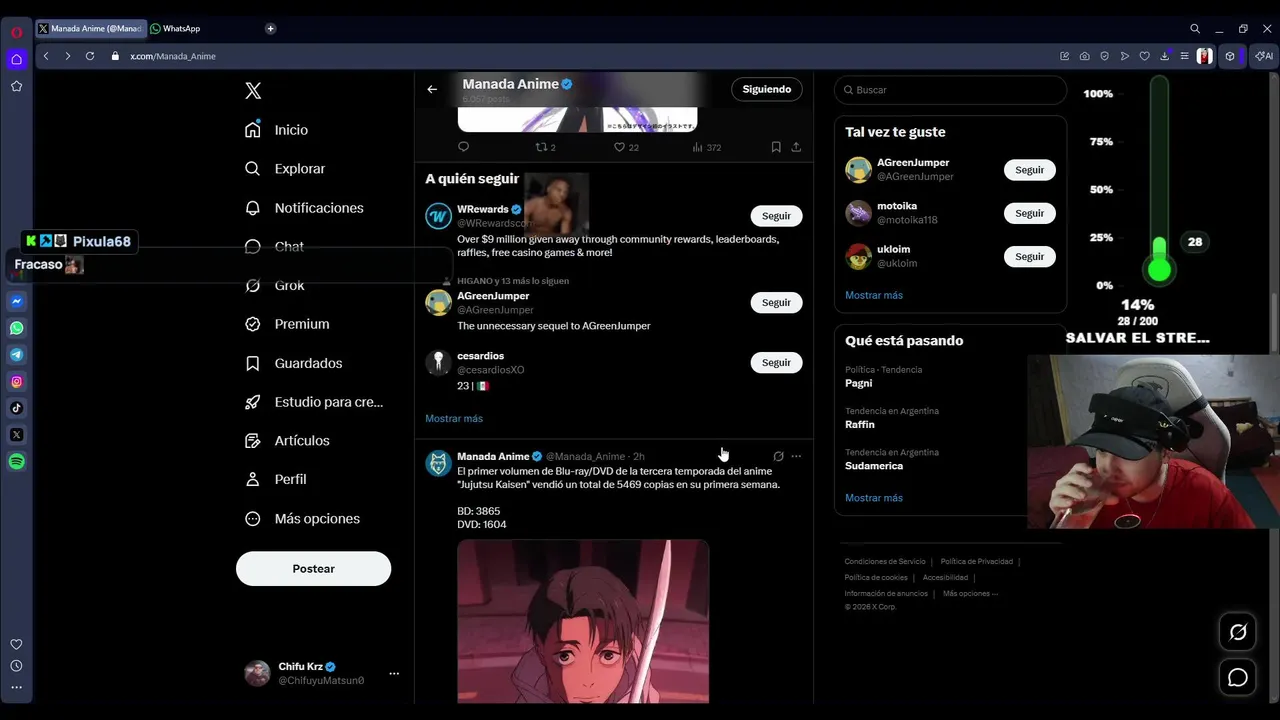Open Premium in X menu
Viewport: 1280px width, 720px height.
click(287, 324)
